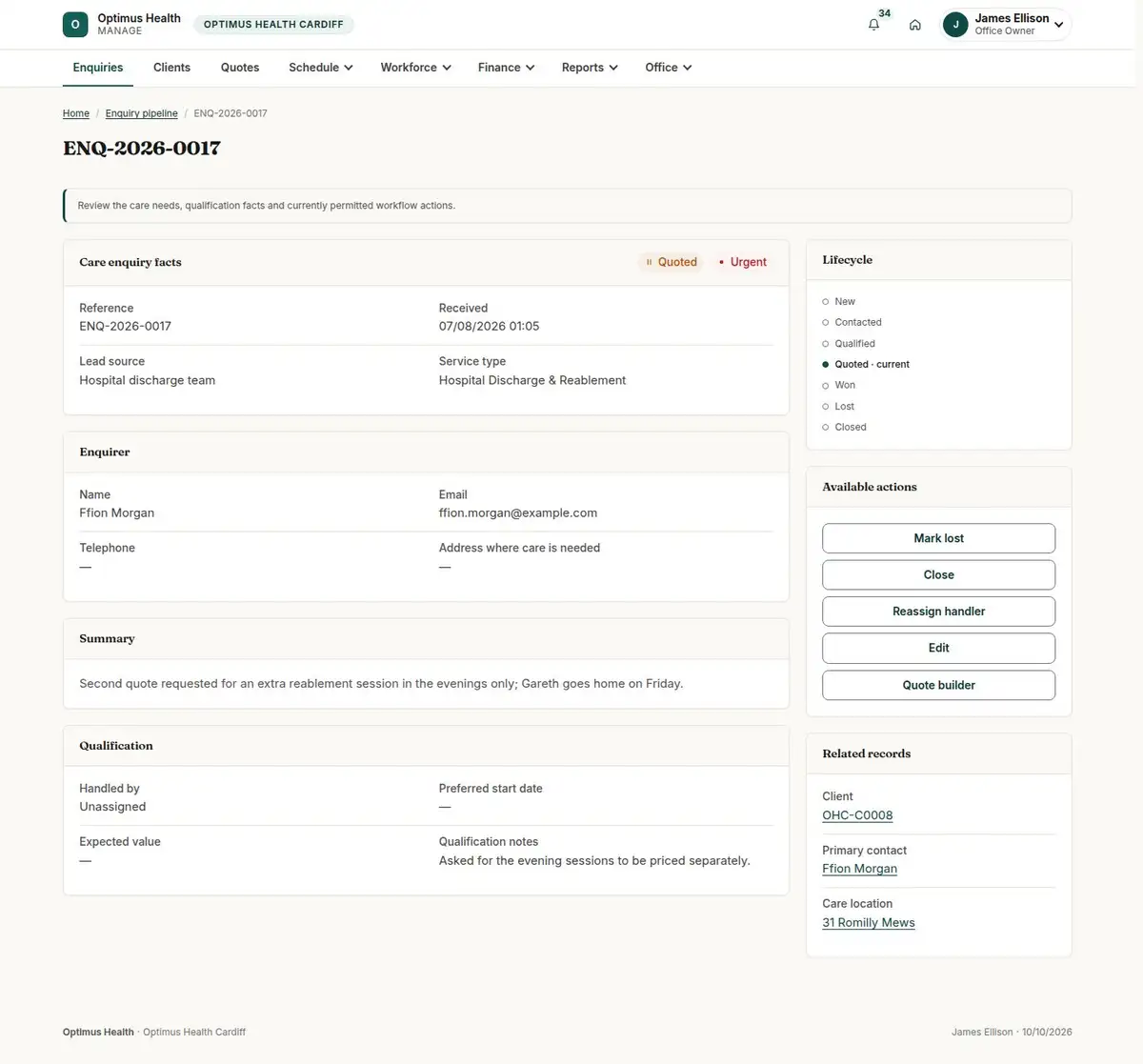Open the notifications bell icon
The height and width of the screenshot is (1064, 1143).
pyautogui.click(x=873, y=25)
